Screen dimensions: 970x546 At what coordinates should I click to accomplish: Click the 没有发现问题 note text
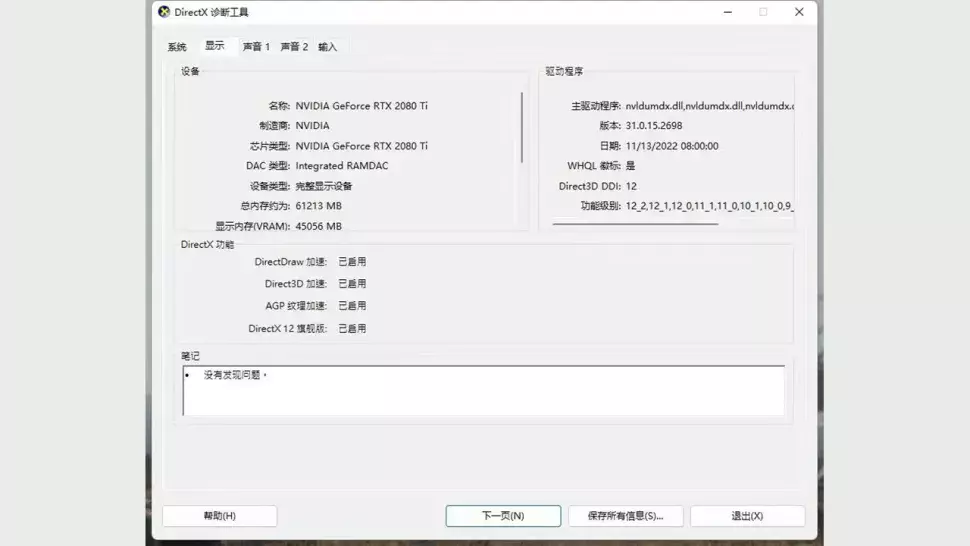coord(234,375)
